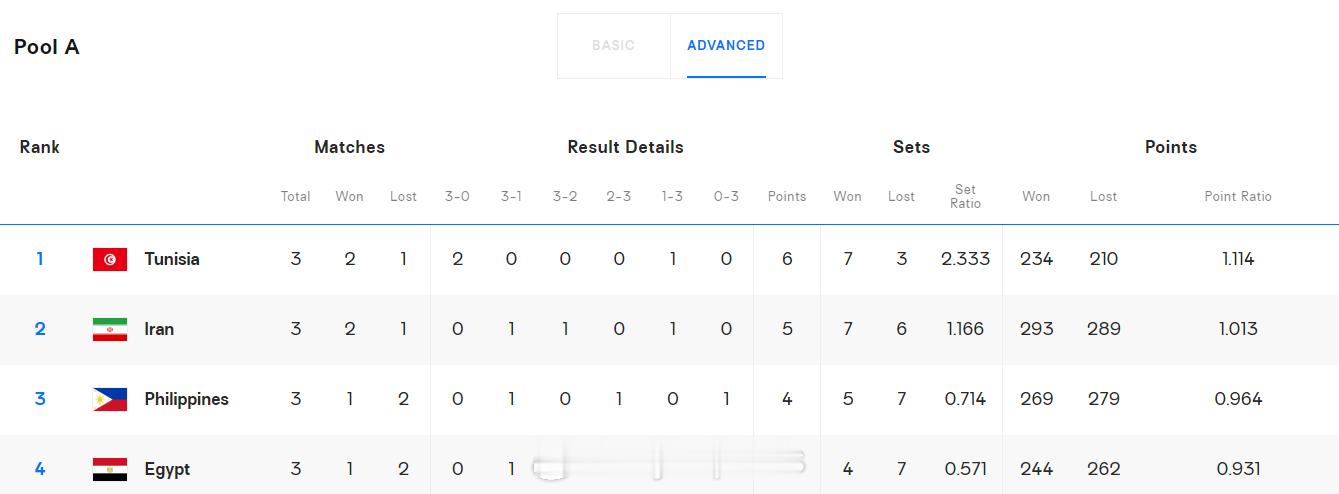Click rank number 1 for Tunisia
This screenshot has height=494, width=1339.
tap(40, 259)
